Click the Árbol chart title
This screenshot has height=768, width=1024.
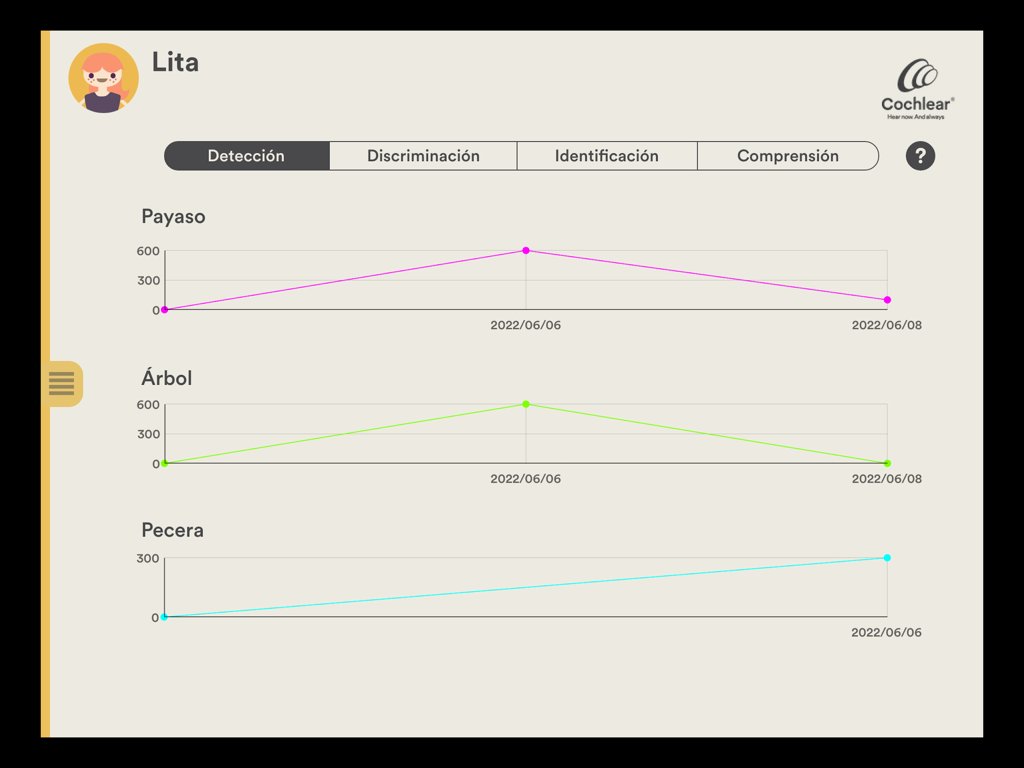(x=166, y=378)
